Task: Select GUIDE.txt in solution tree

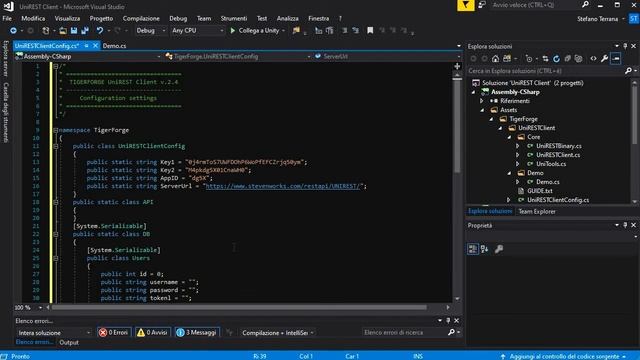Action: [x=540, y=191]
